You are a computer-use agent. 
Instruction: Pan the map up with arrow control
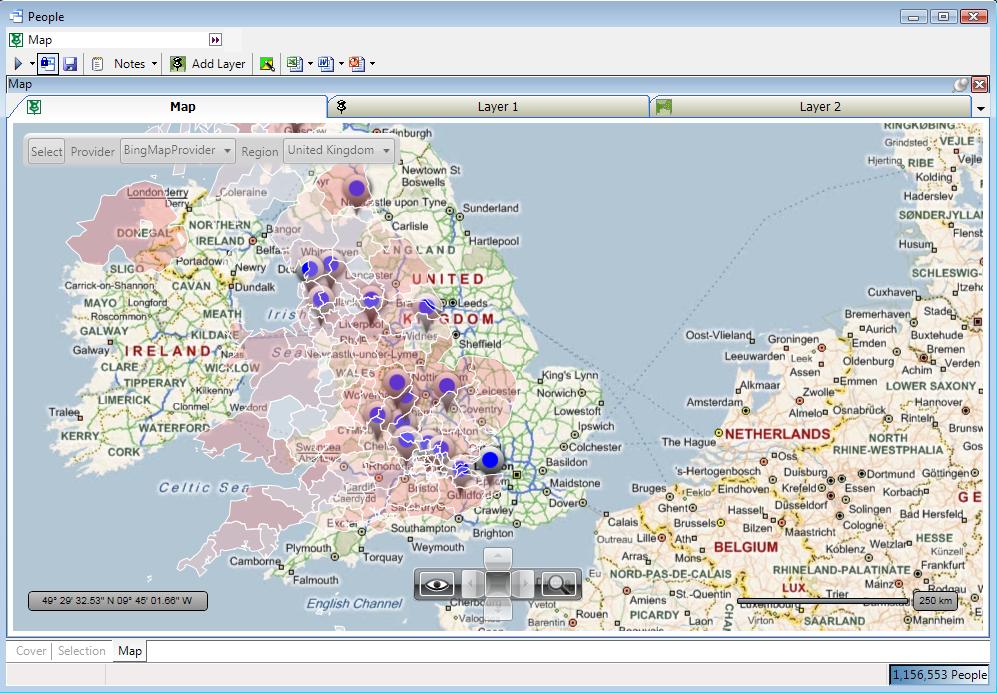498,558
